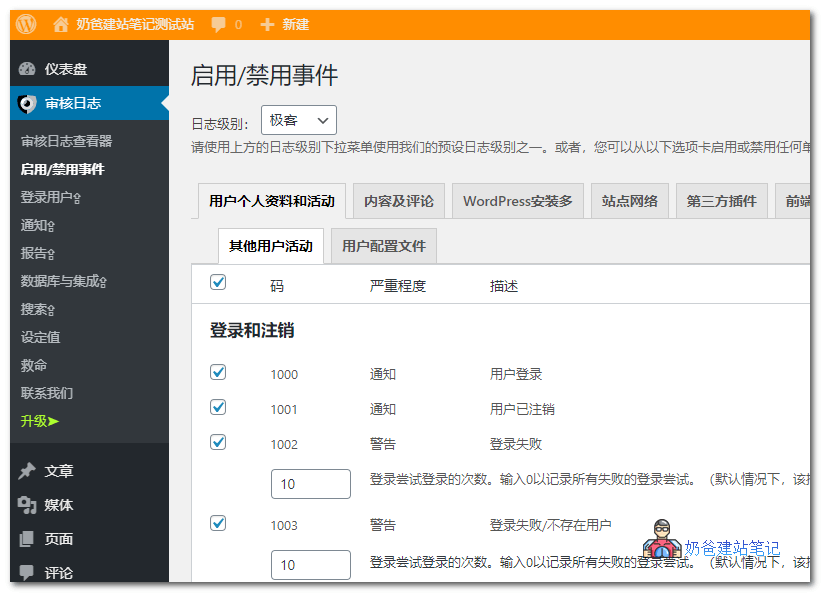Uncheck the select-all checkbox in table header
Screen dimensions: 821x593
pos(217,282)
